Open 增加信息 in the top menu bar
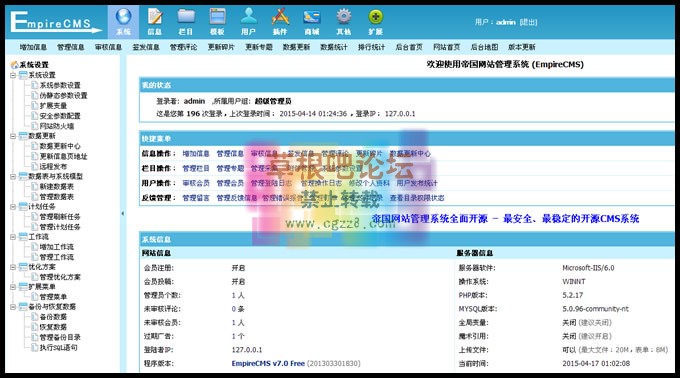 click(33, 47)
